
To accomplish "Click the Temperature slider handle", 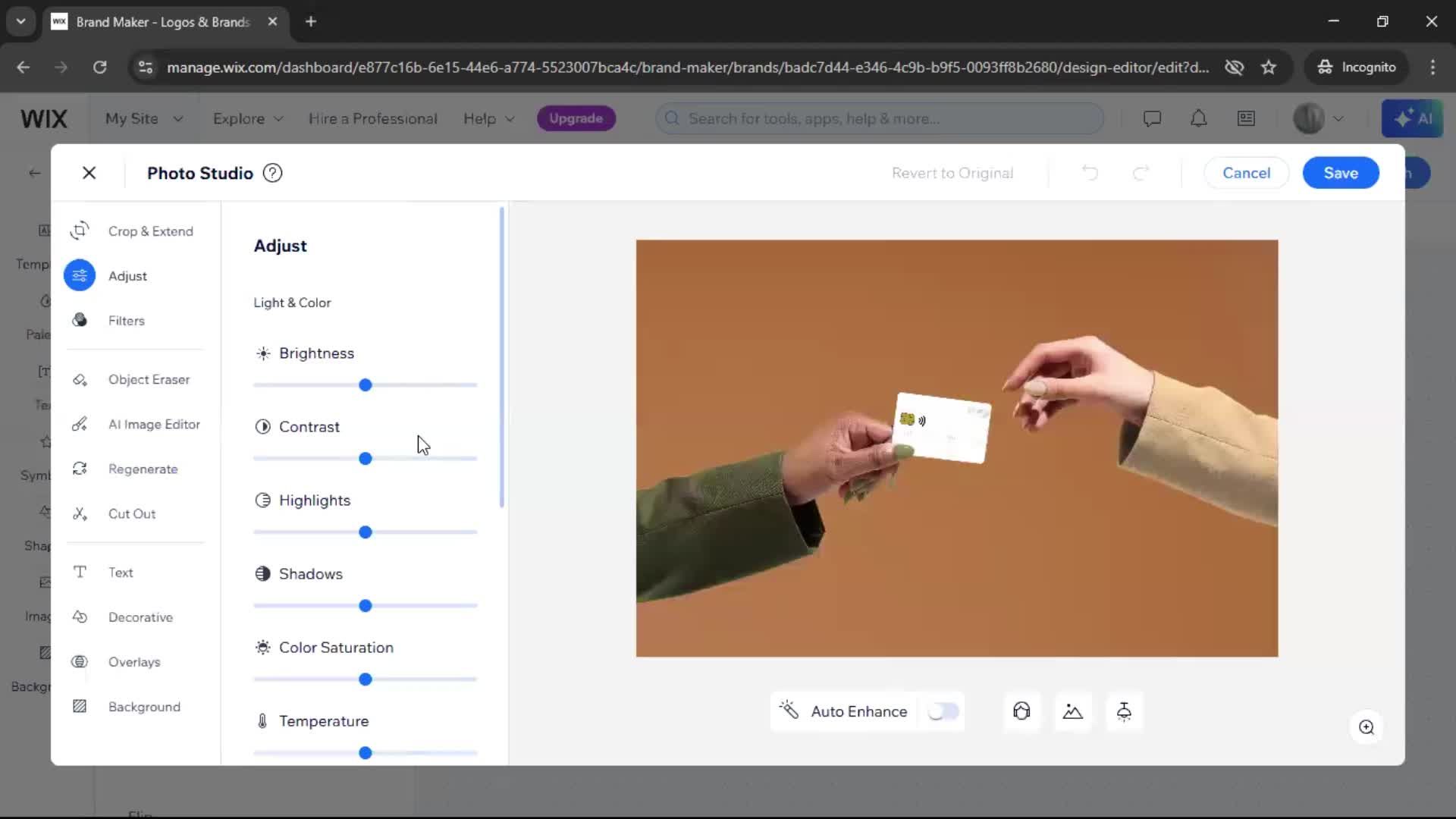I will pos(366,753).
